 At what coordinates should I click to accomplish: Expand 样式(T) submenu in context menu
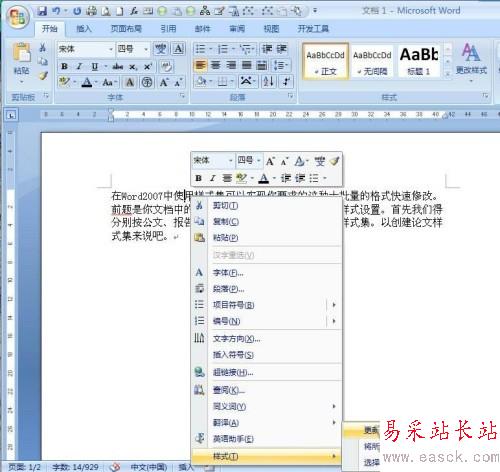pos(267,456)
